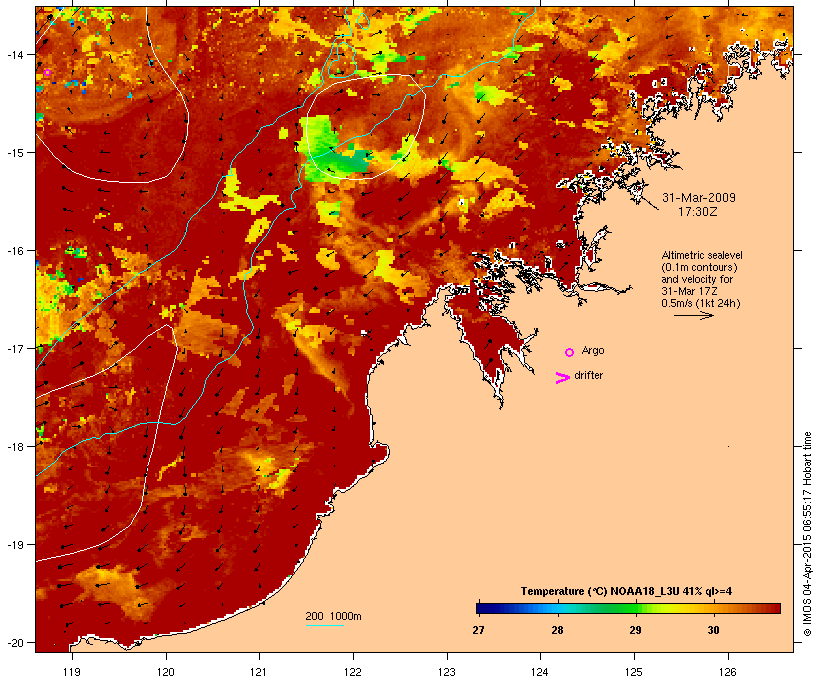Click longitude axis label 126

[x=728, y=672]
